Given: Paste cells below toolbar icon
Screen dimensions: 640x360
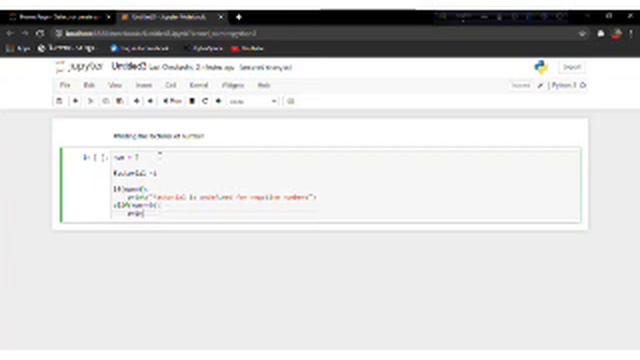Looking at the screenshot, I should pyautogui.click(x=120, y=101).
